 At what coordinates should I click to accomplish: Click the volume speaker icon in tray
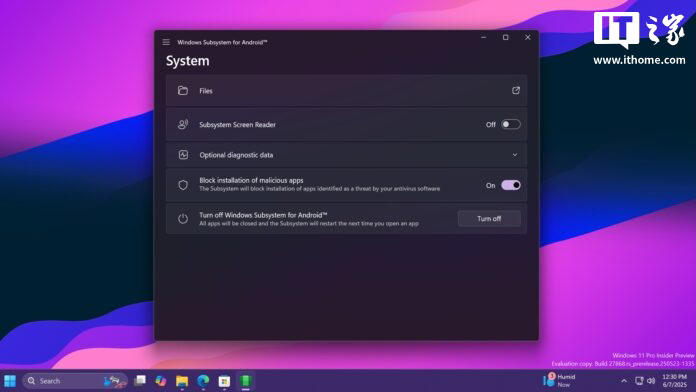(x=651, y=381)
